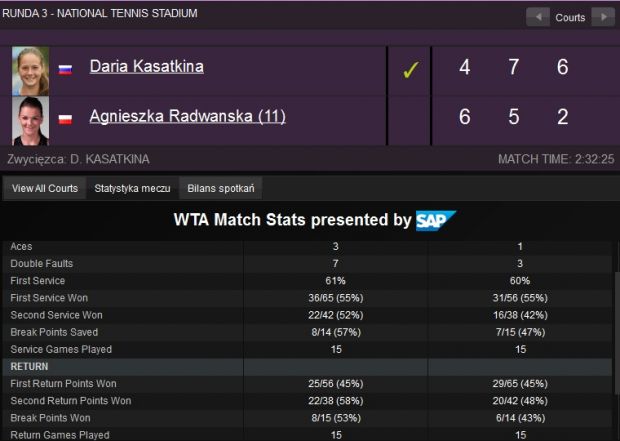The image size is (620, 441).
Task: Go to previous court with left arrow
Action: pyautogui.click(x=538, y=17)
